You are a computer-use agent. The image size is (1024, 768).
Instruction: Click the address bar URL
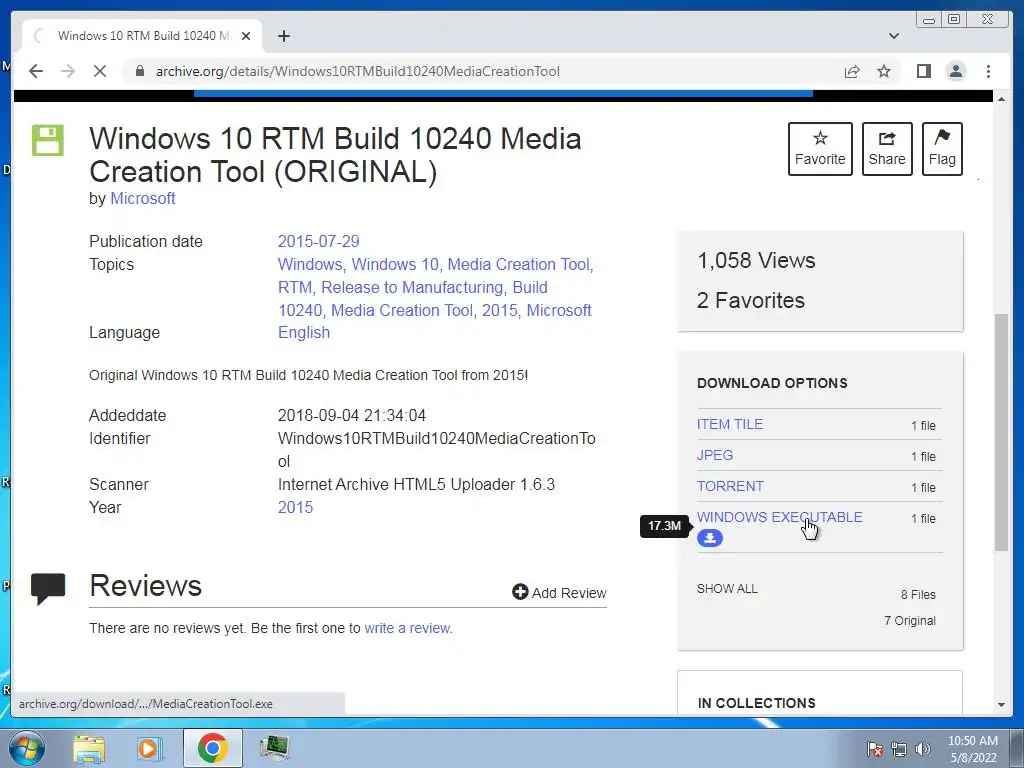point(357,71)
